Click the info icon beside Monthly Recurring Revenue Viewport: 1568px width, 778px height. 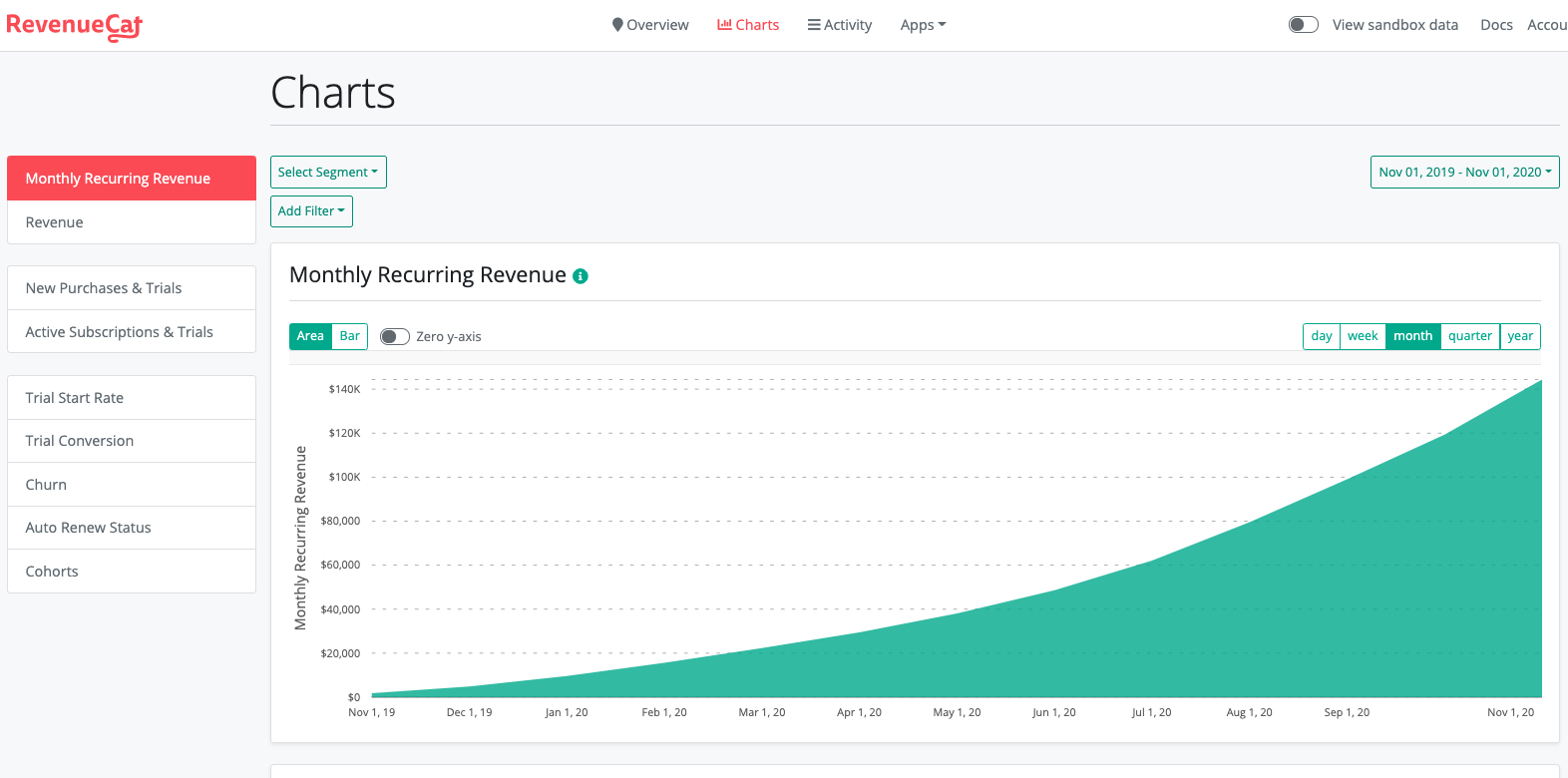coord(581,276)
